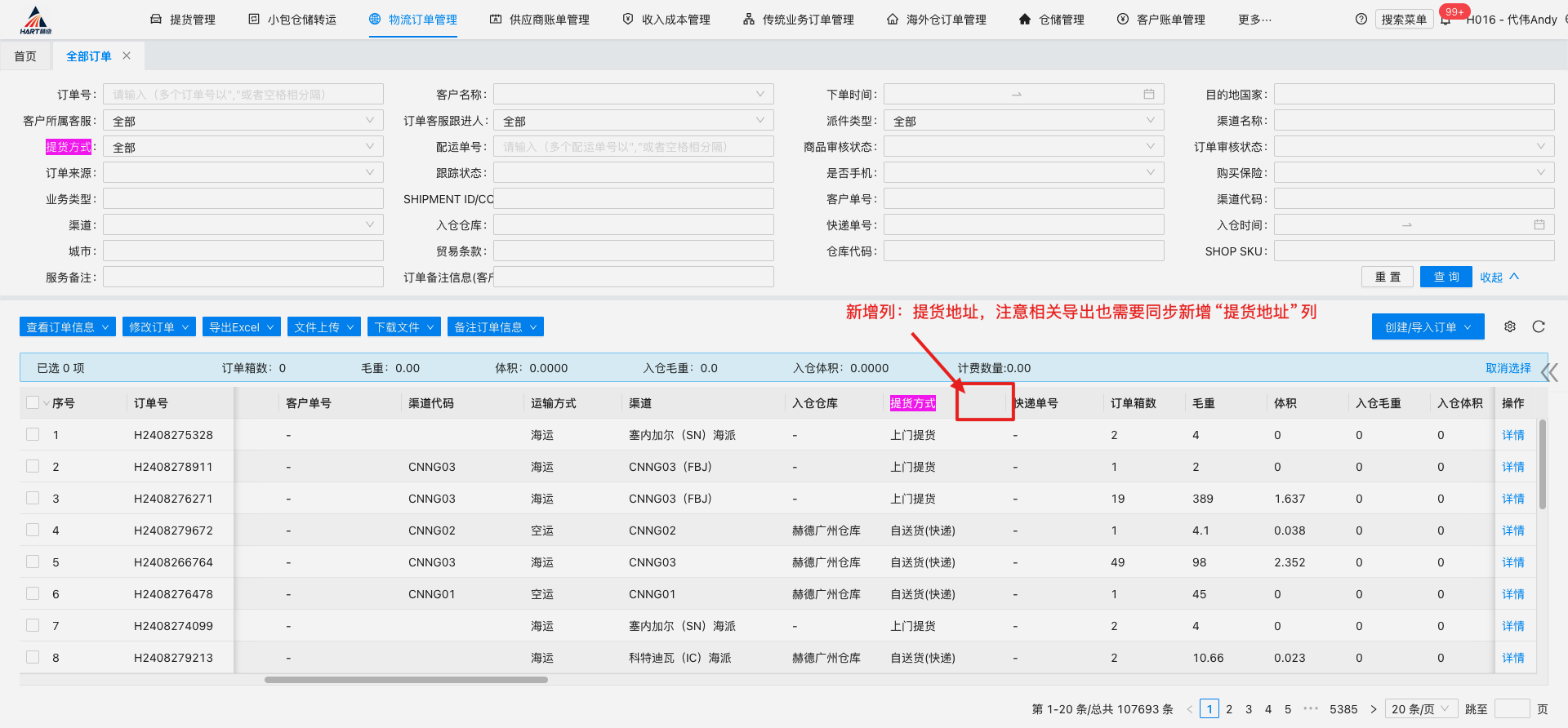The width and height of the screenshot is (1568, 728).
Task: Click the double-chevron collapse panel icon
Action: coord(1549,373)
